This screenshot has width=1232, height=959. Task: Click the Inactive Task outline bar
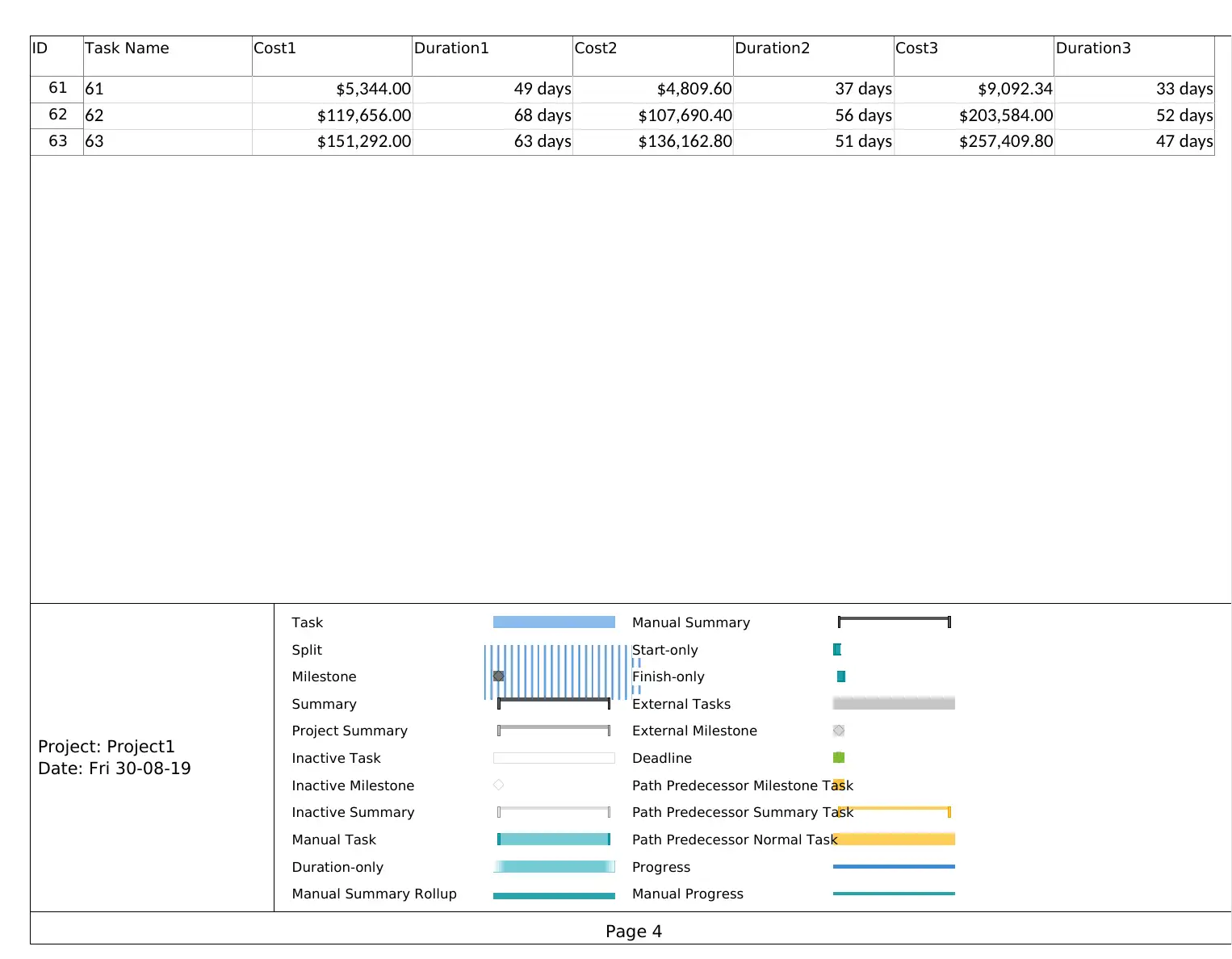[554, 758]
